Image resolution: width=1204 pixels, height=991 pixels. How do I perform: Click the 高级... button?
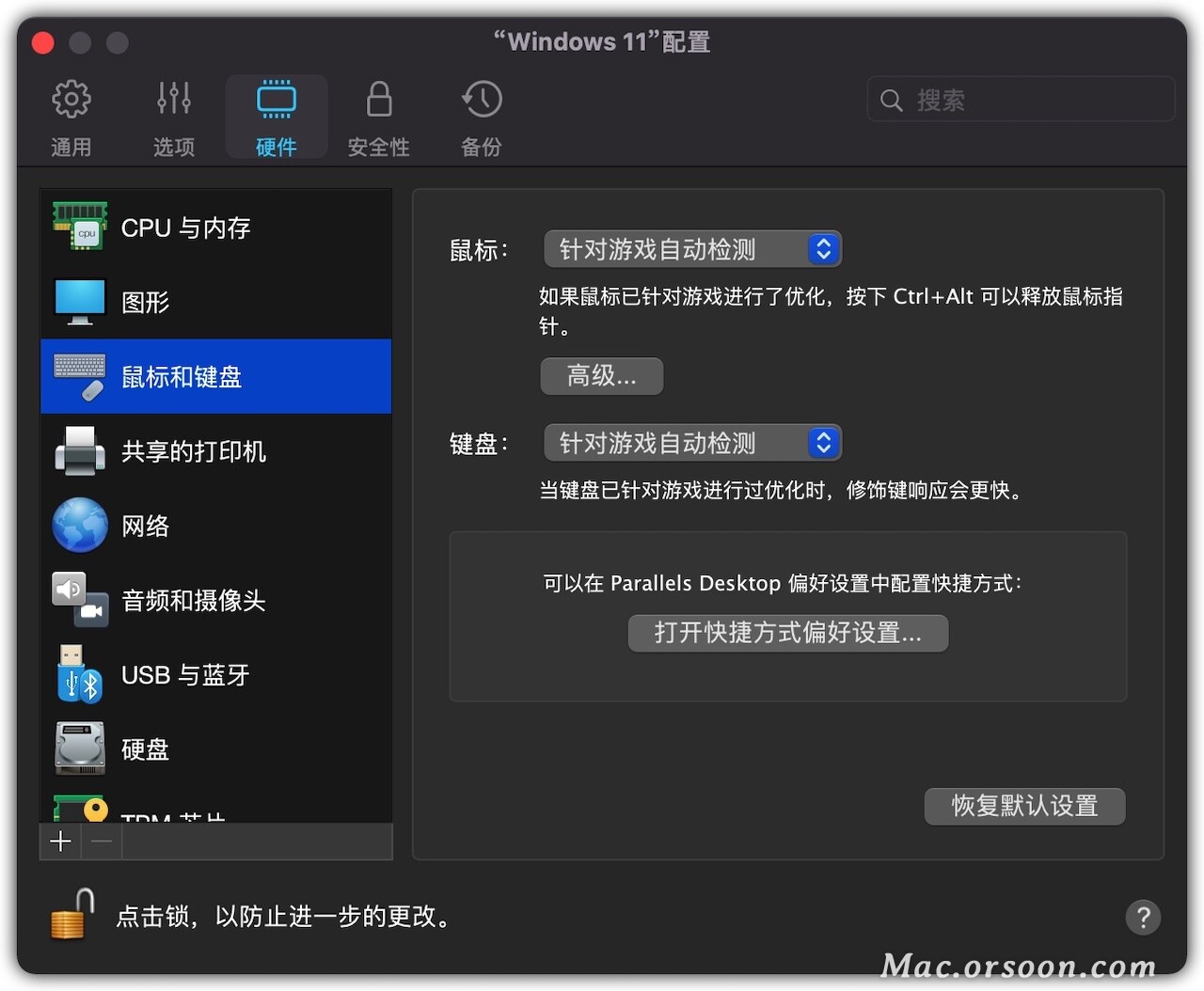click(602, 376)
